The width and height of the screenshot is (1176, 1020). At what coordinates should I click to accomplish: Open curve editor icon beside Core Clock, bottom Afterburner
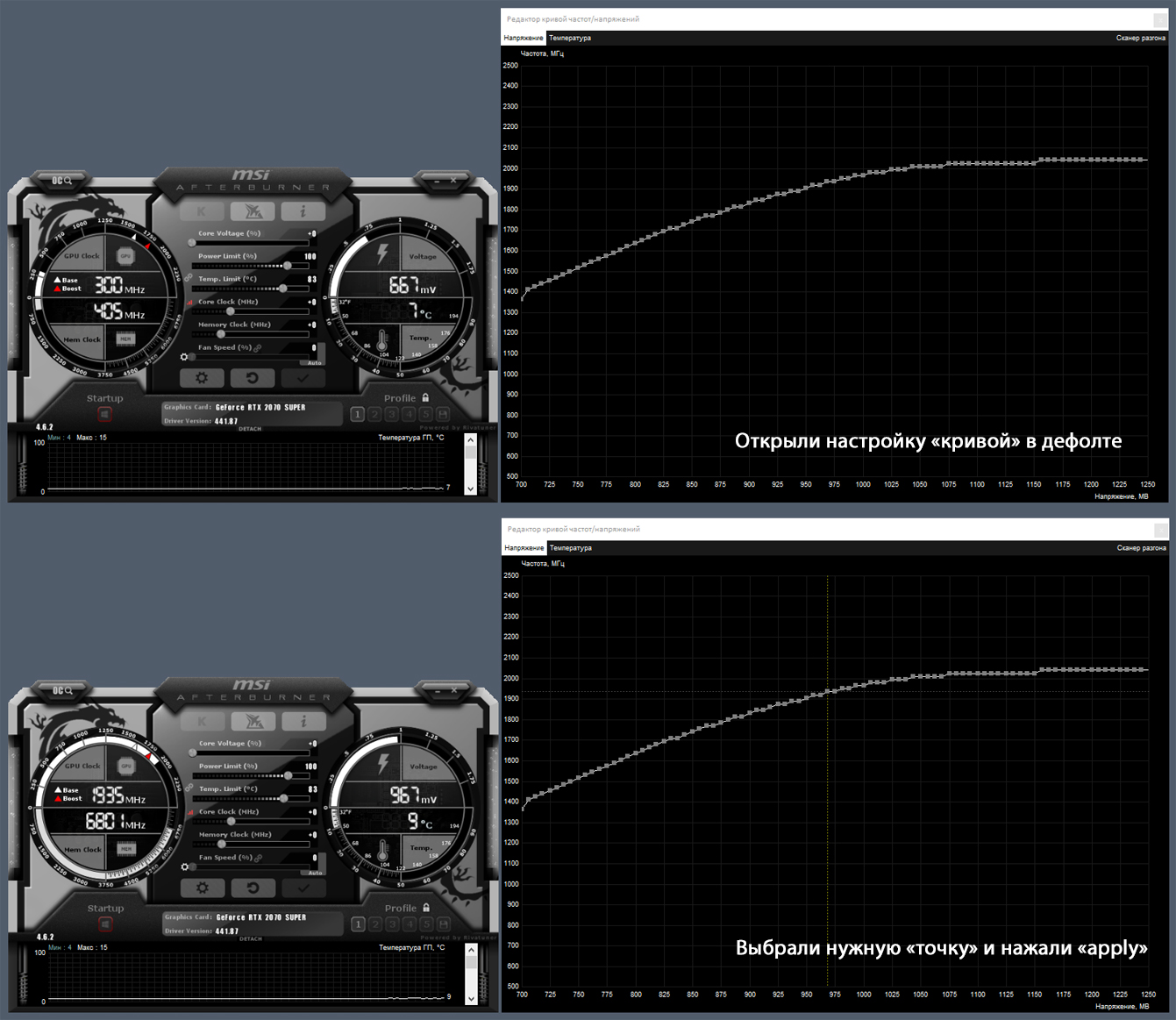click(x=190, y=813)
